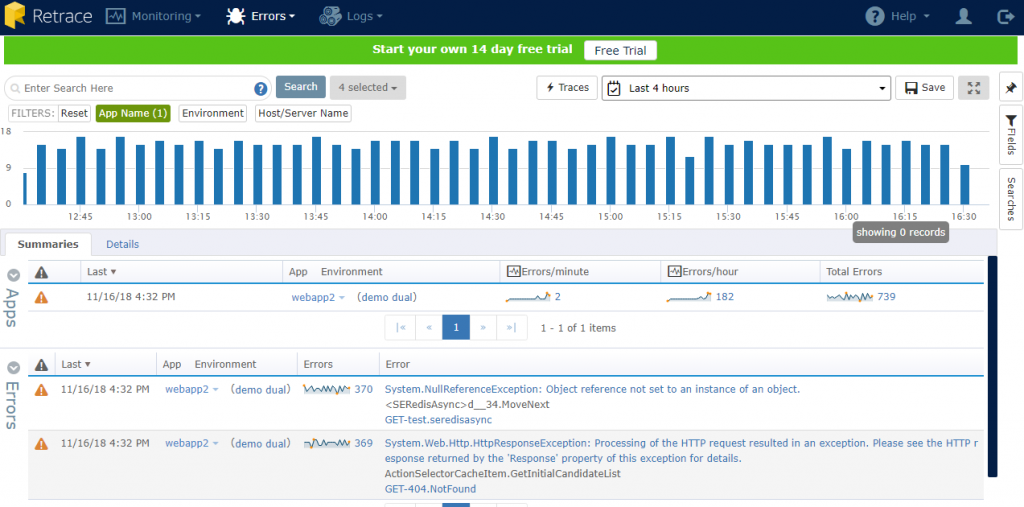Open the Errors menu
1024x507 pixels.
(261, 16)
